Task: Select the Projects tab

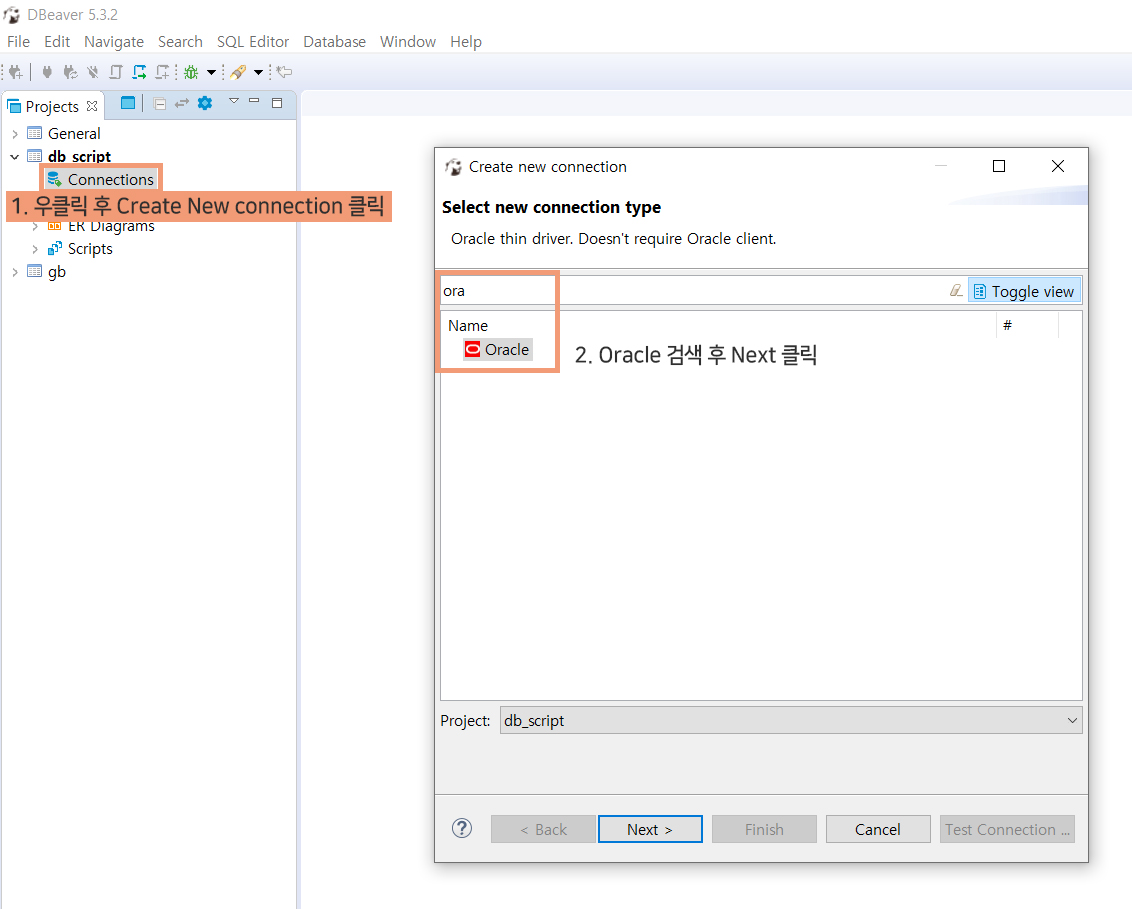Action: tap(52, 106)
